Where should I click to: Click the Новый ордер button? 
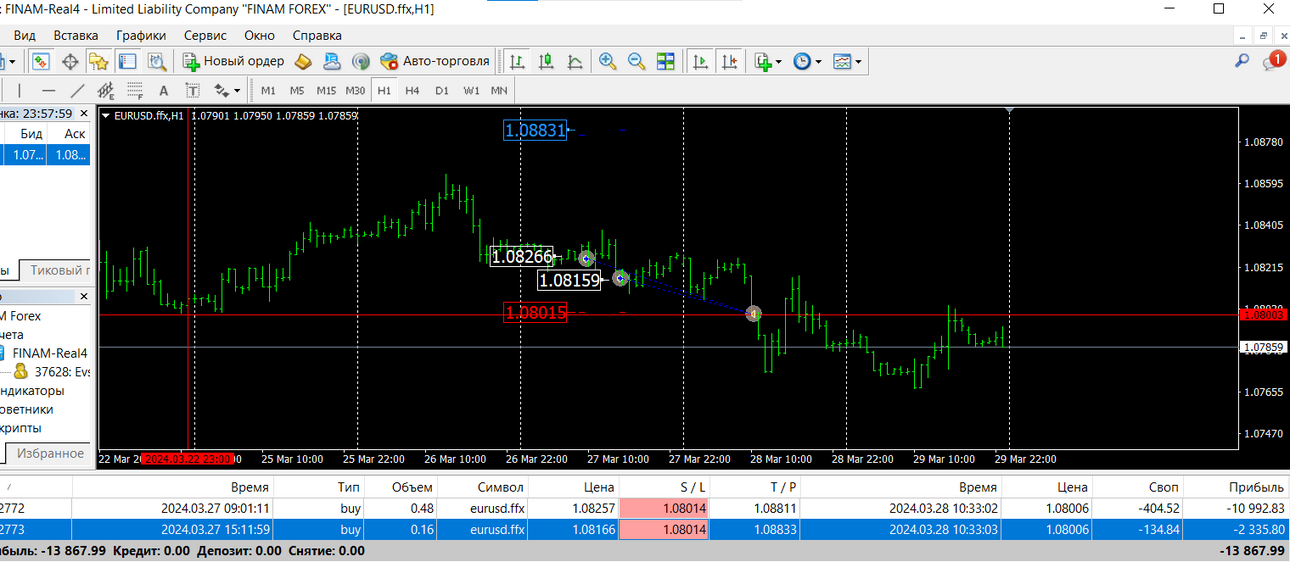click(x=233, y=61)
